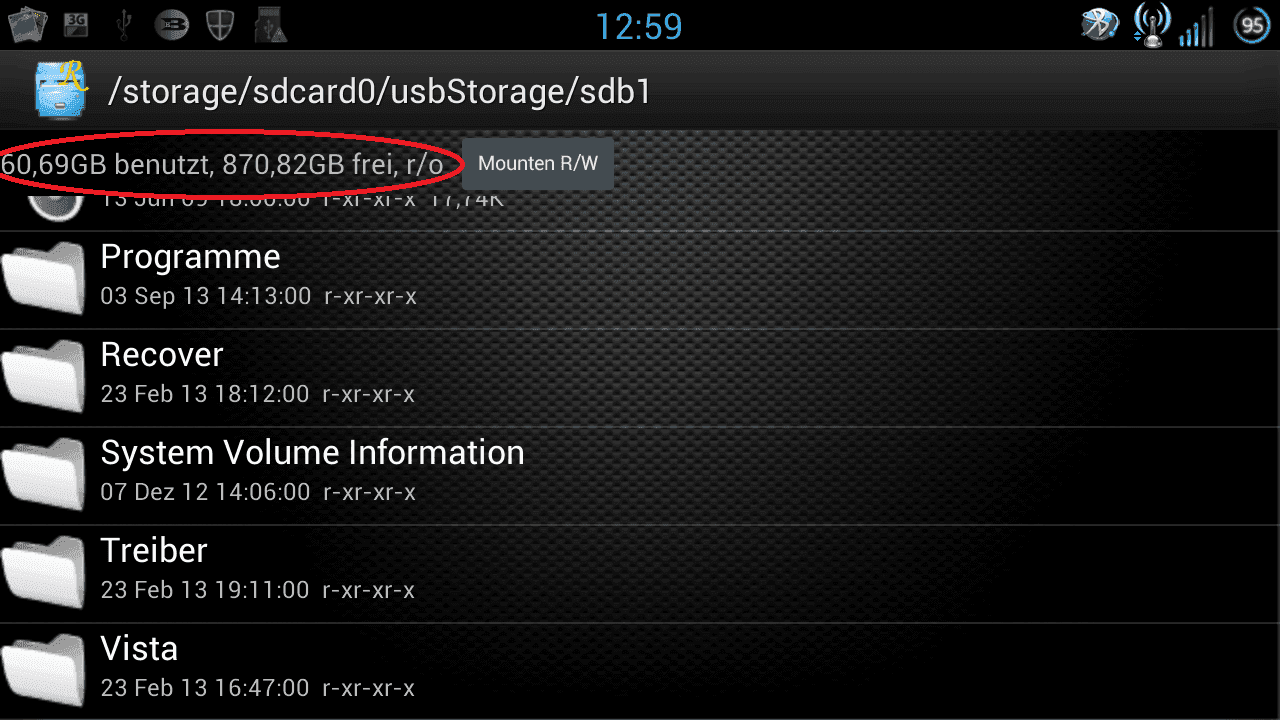Open the Programme folder icon
Image resolution: width=1280 pixels, height=720 pixels.
coord(43,279)
